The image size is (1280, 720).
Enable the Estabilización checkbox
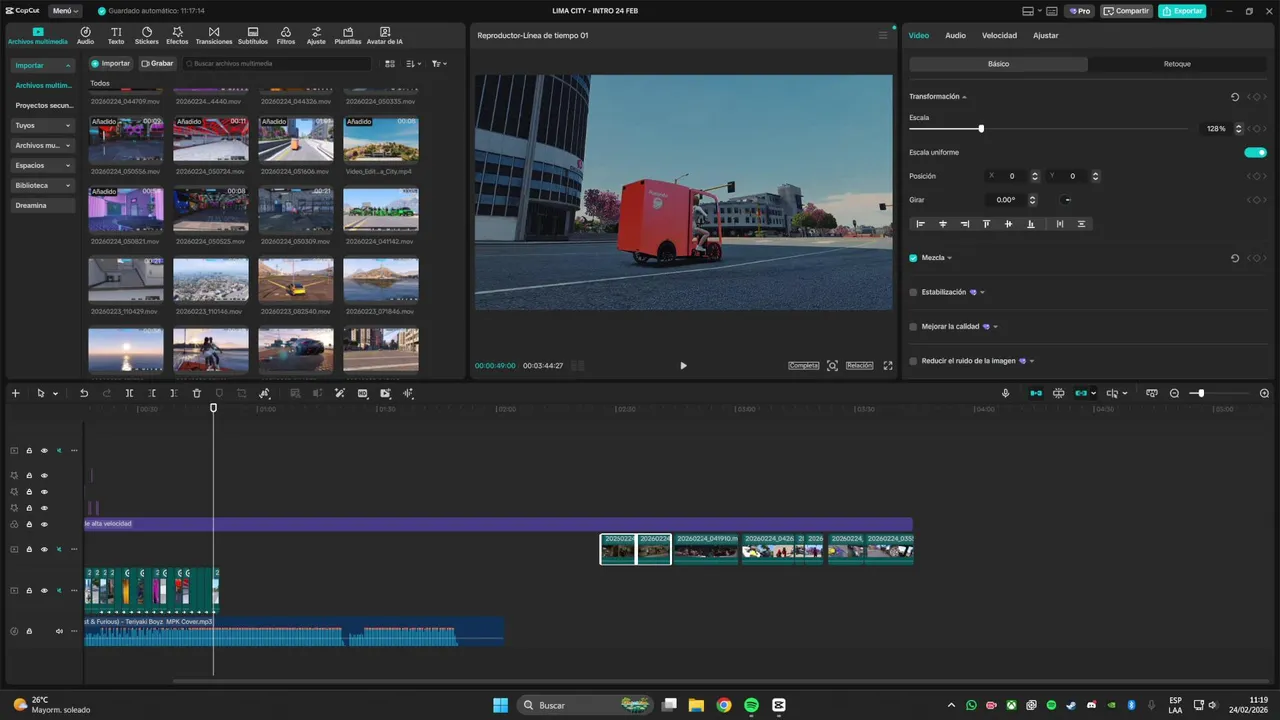click(x=913, y=293)
